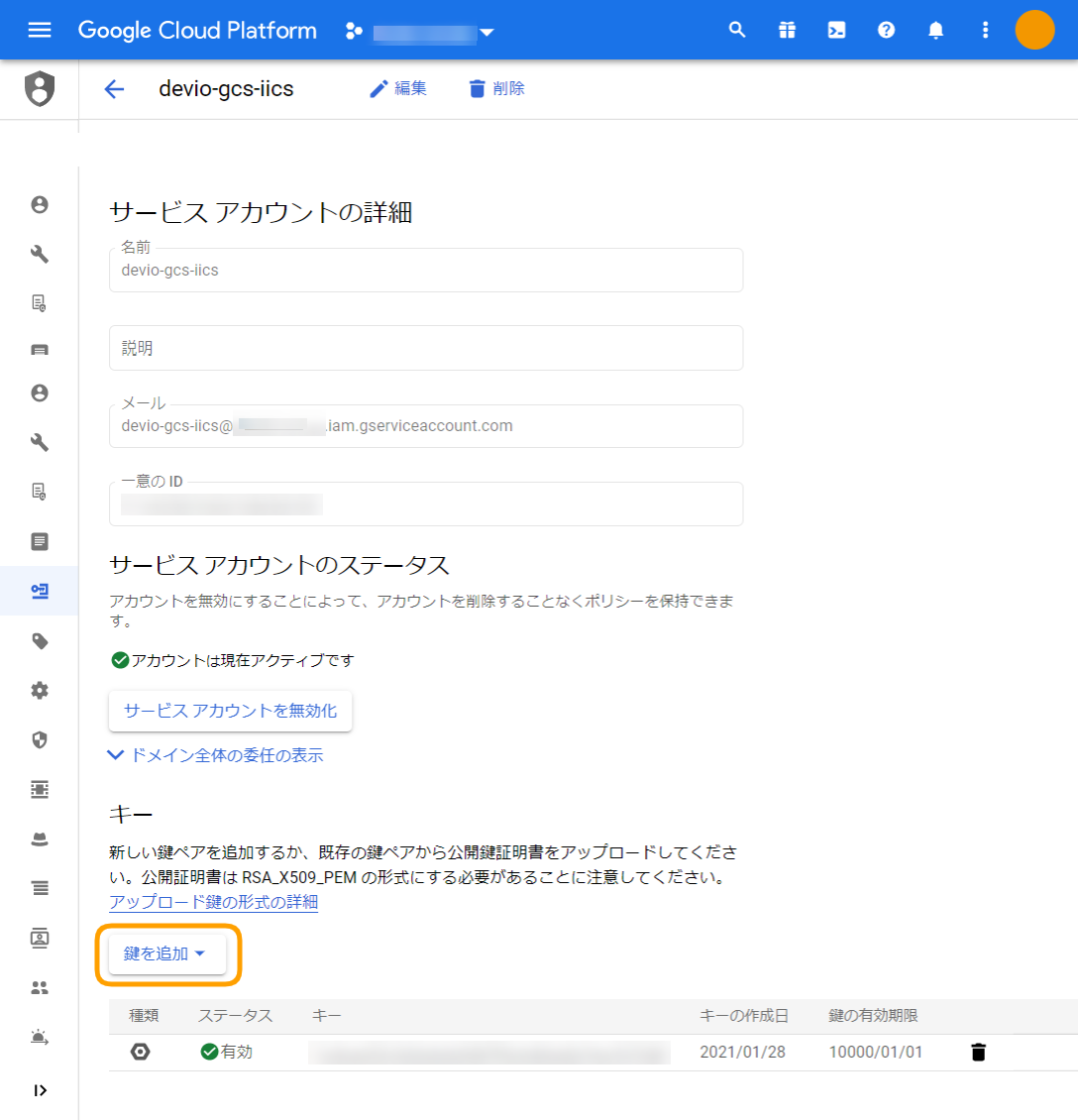Click the key type icon in key row

[x=141, y=1053]
